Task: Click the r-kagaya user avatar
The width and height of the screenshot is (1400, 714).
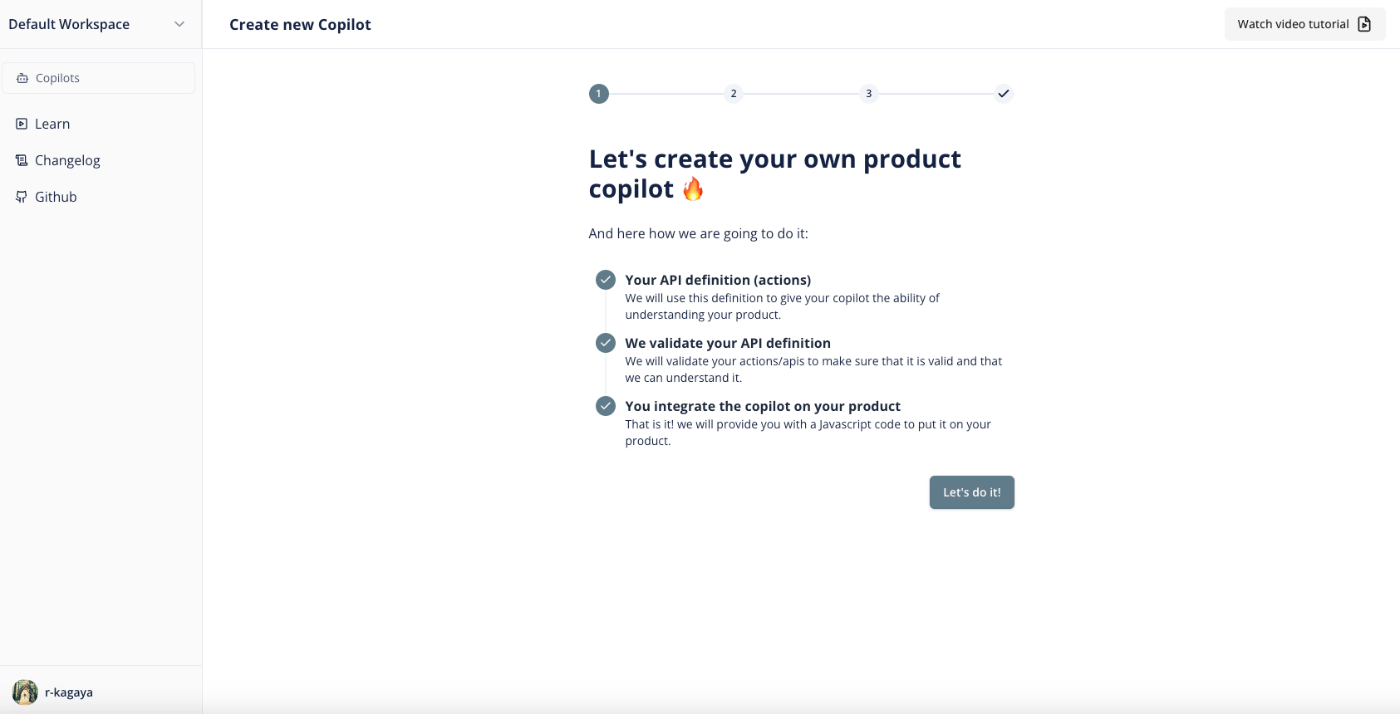Action: (25, 692)
